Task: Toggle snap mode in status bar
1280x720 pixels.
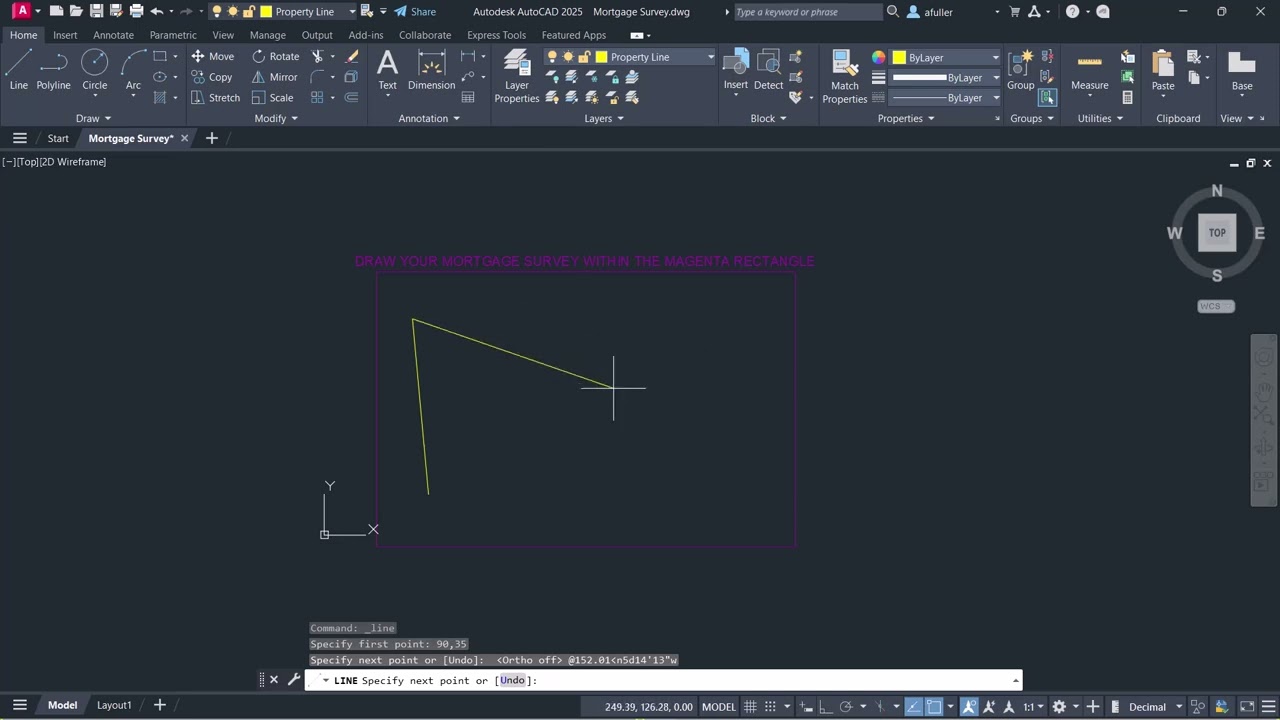Action: click(x=771, y=707)
